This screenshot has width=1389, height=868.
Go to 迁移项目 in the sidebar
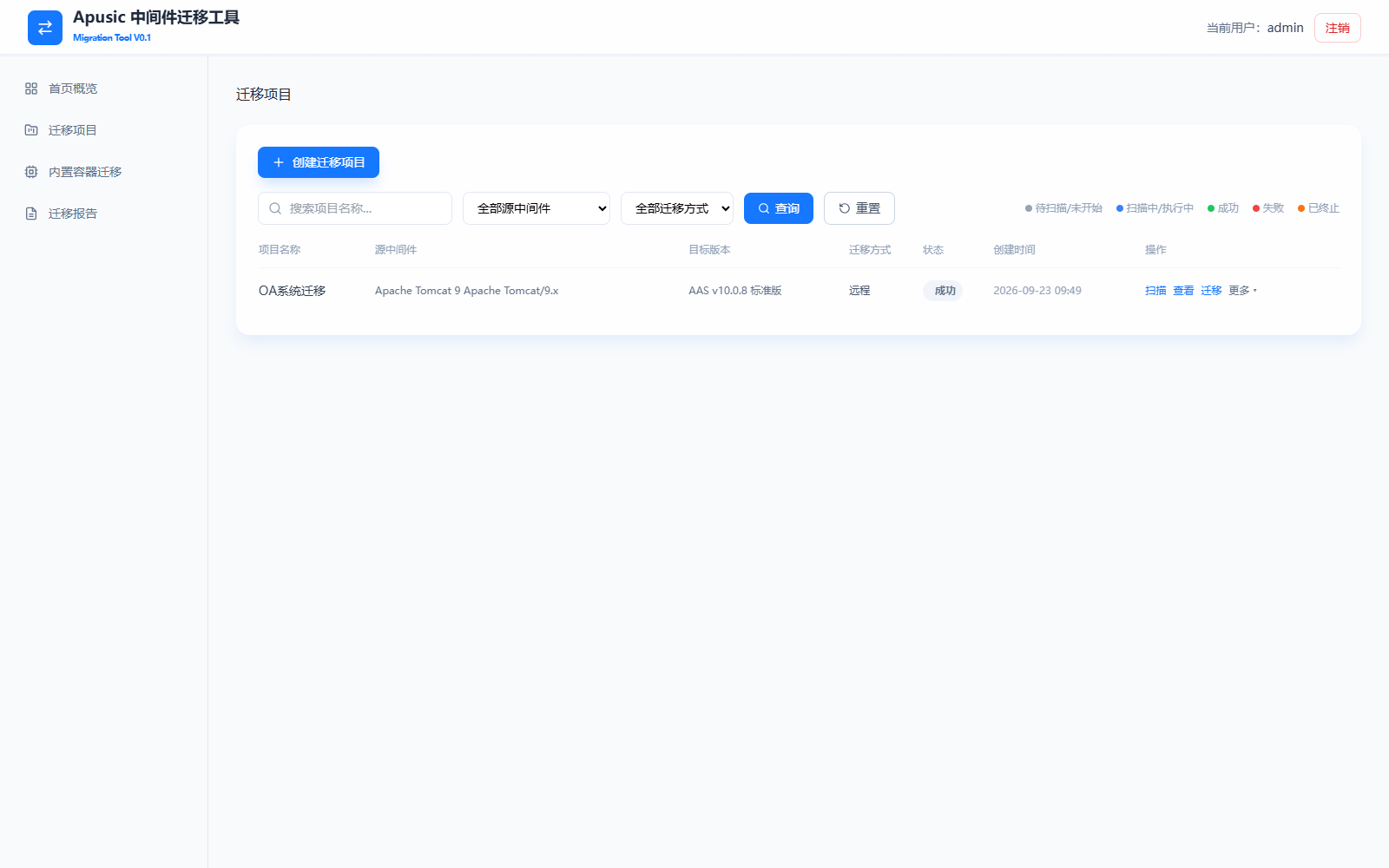click(x=103, y=130)
